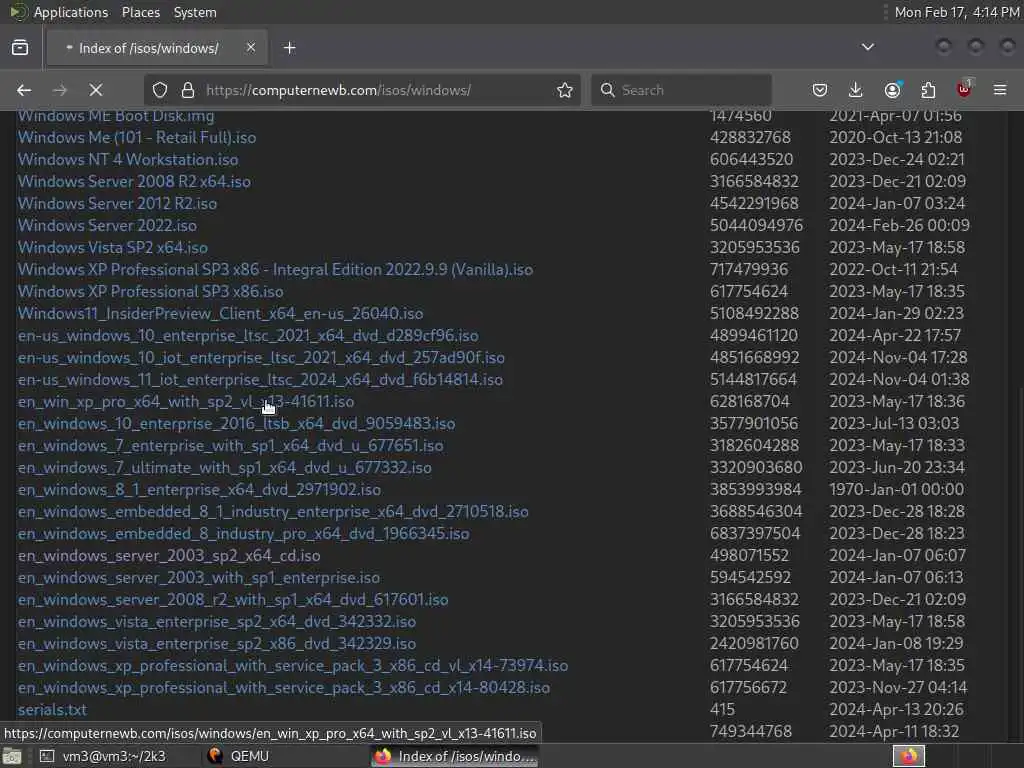Download en_windows_7_ultimate_with_sp1 iso
Image resolution: width=1024 pixels, height=768 pixels.
(224, 468)
